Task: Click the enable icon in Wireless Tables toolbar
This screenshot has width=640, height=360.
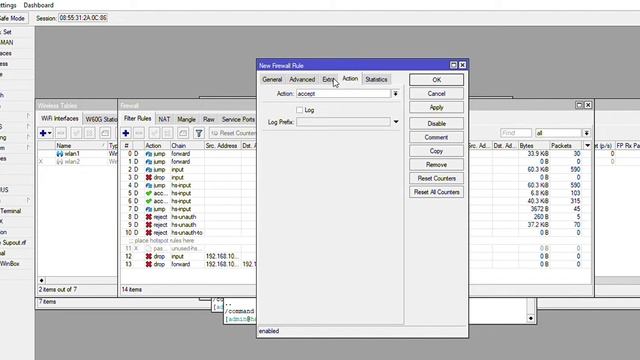Action: point(76,133)
